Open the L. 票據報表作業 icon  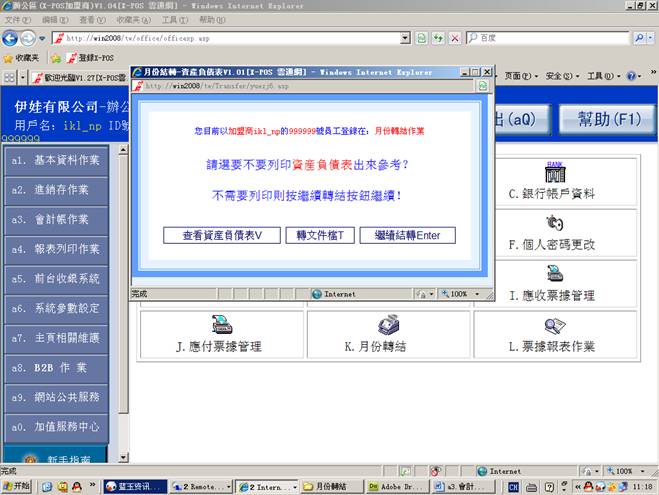[554, 324]
